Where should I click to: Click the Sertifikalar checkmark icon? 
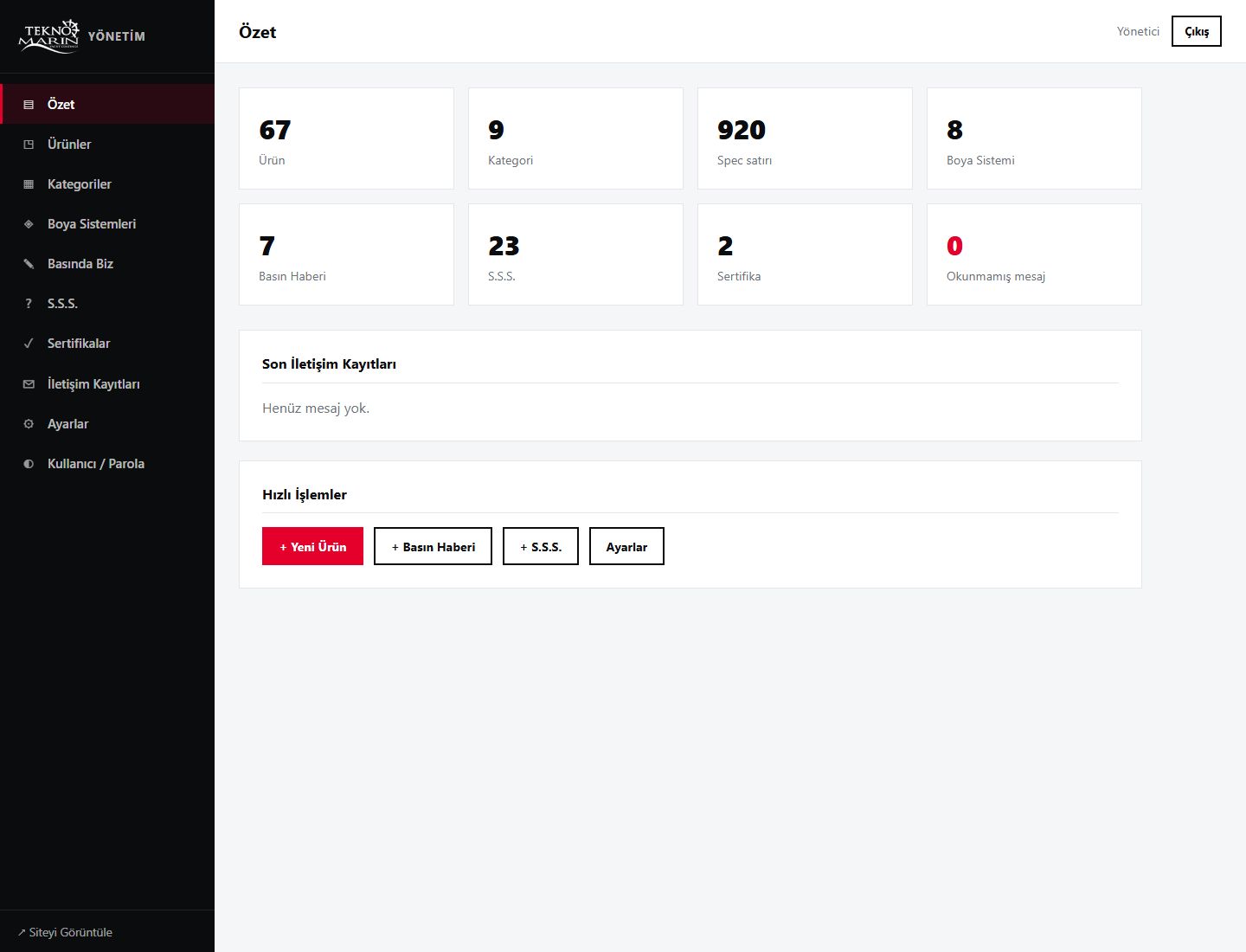[x=29, y=344]
